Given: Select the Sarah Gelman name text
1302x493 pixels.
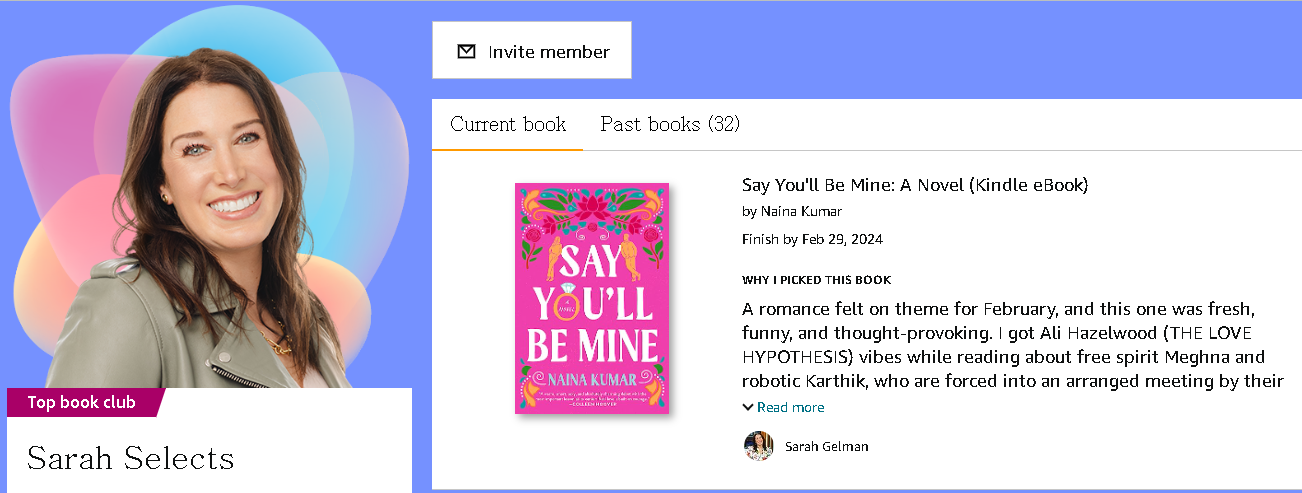Looking at the screenshot, I should click(x=827, y=447).
